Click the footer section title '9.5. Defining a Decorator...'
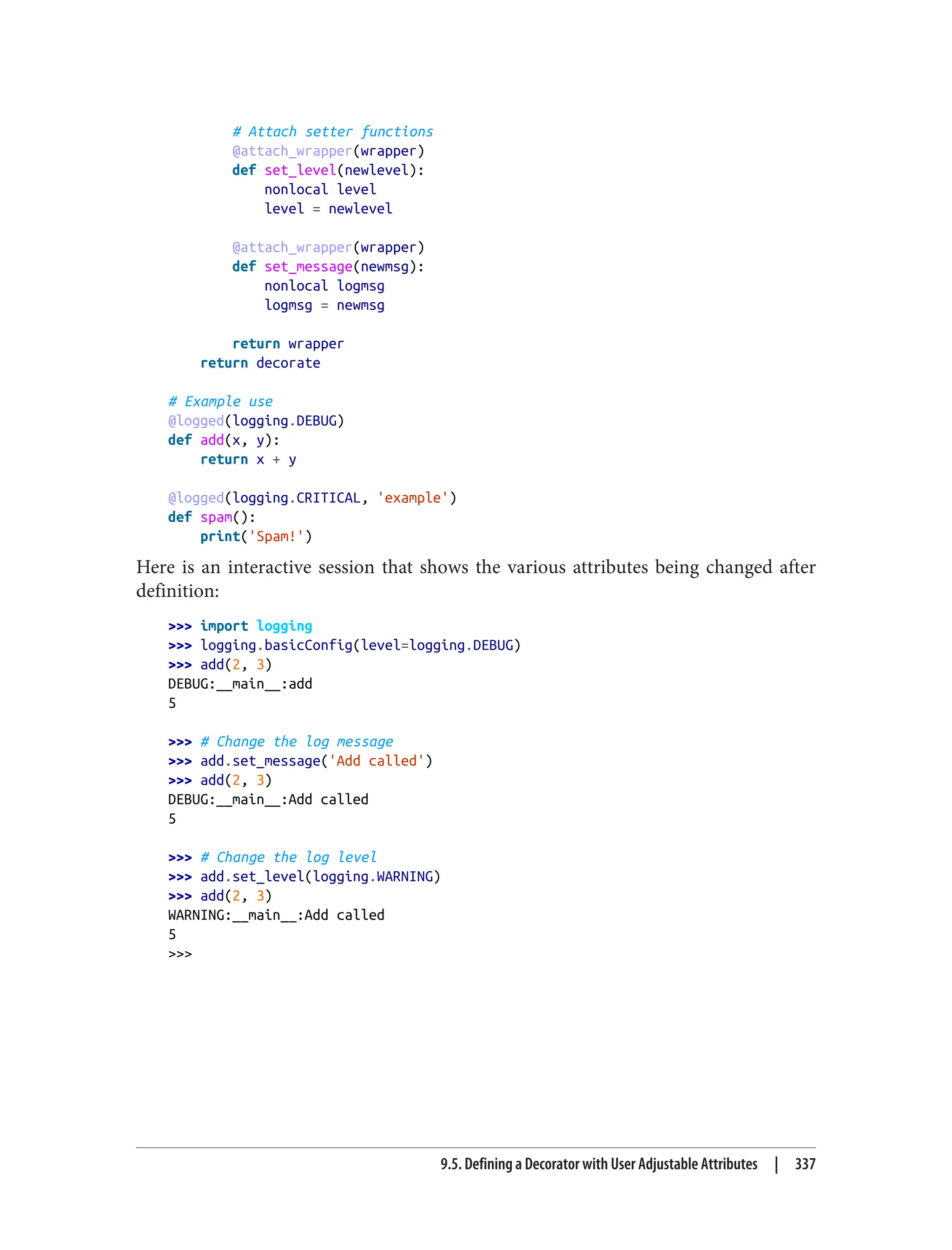 point(599,1164)
